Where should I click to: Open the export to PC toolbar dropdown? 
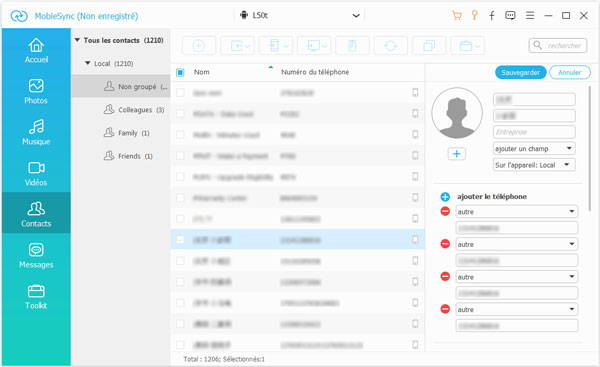(x=314, y=46)
